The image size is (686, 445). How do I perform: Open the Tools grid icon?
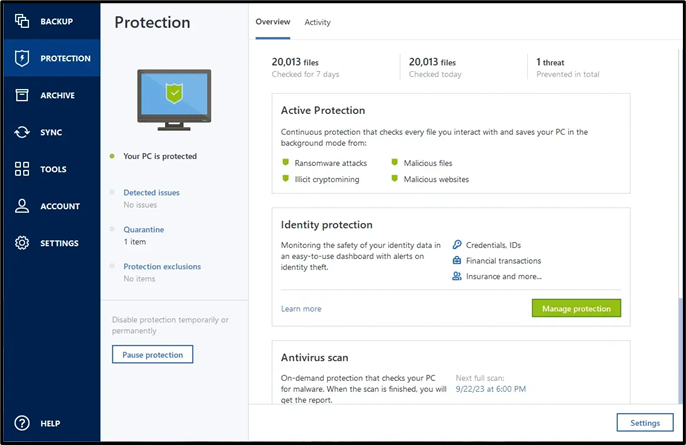click(x=22, y=169)
